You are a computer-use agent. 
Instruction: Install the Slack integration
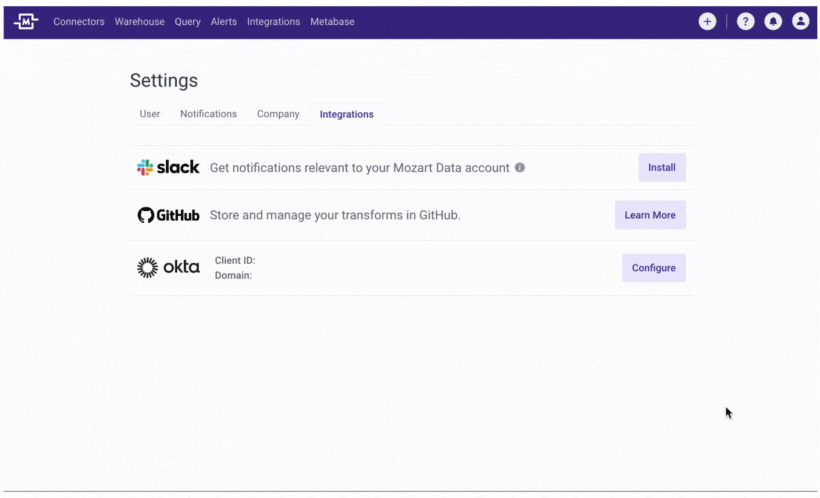point(662,167)
